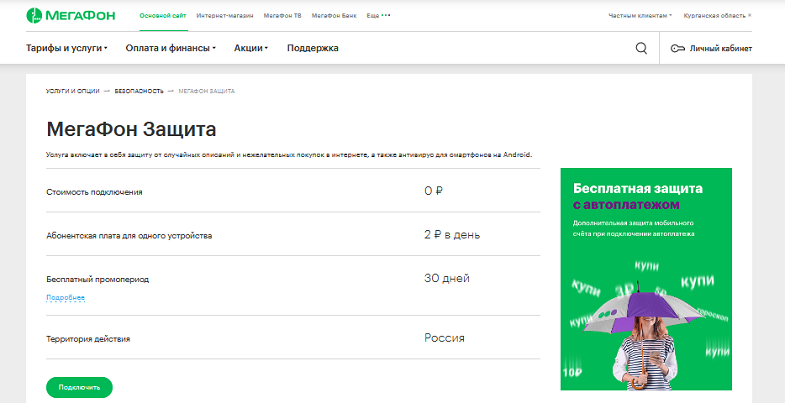The image size is (785, 403).
Task: Expand Оплата и финансы menu
Action: point(171,48)
